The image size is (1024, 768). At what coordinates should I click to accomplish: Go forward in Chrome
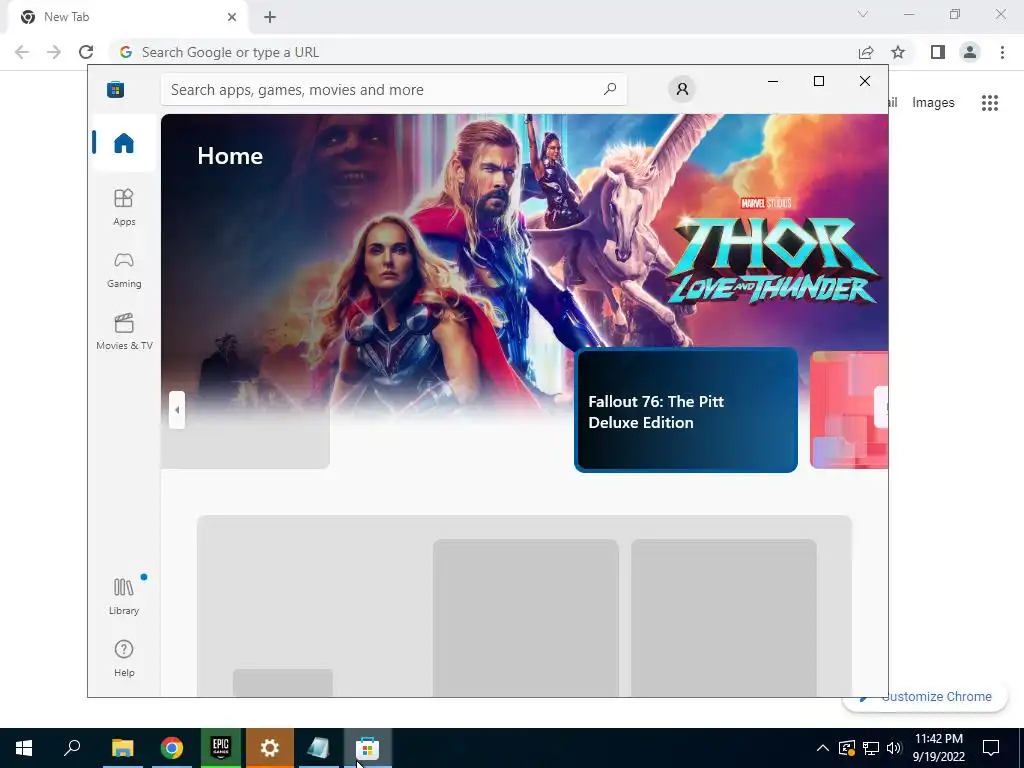click(54, 52)
